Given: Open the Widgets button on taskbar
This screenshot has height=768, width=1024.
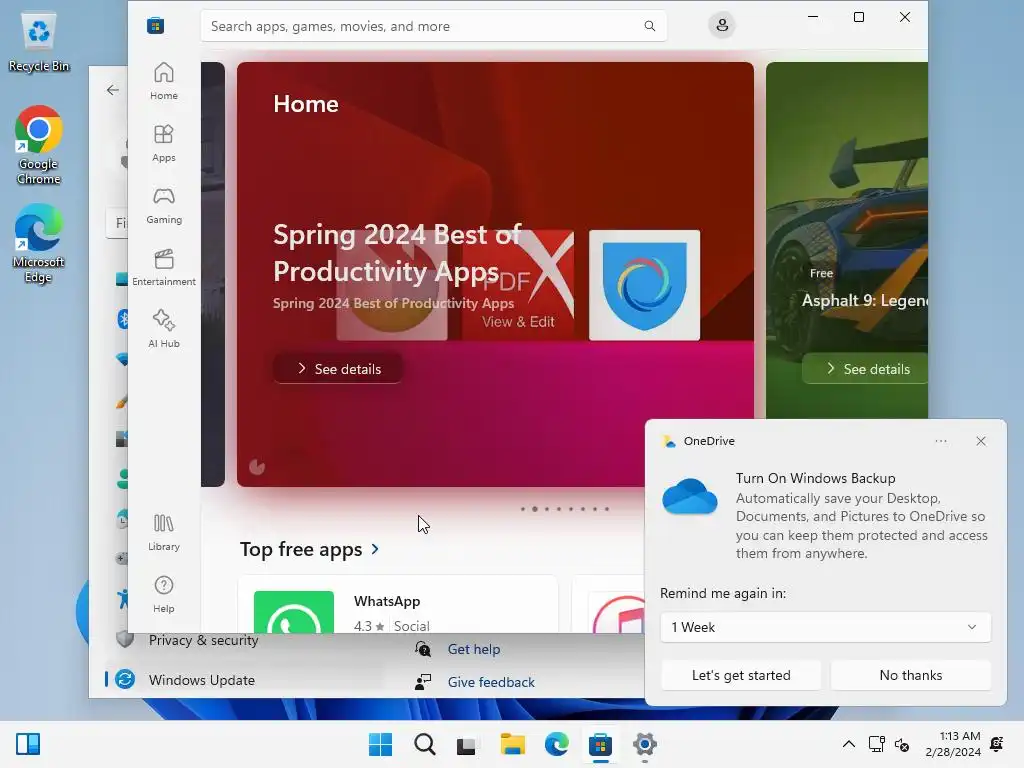Looking at the screenshot, I should click(28, 744).
